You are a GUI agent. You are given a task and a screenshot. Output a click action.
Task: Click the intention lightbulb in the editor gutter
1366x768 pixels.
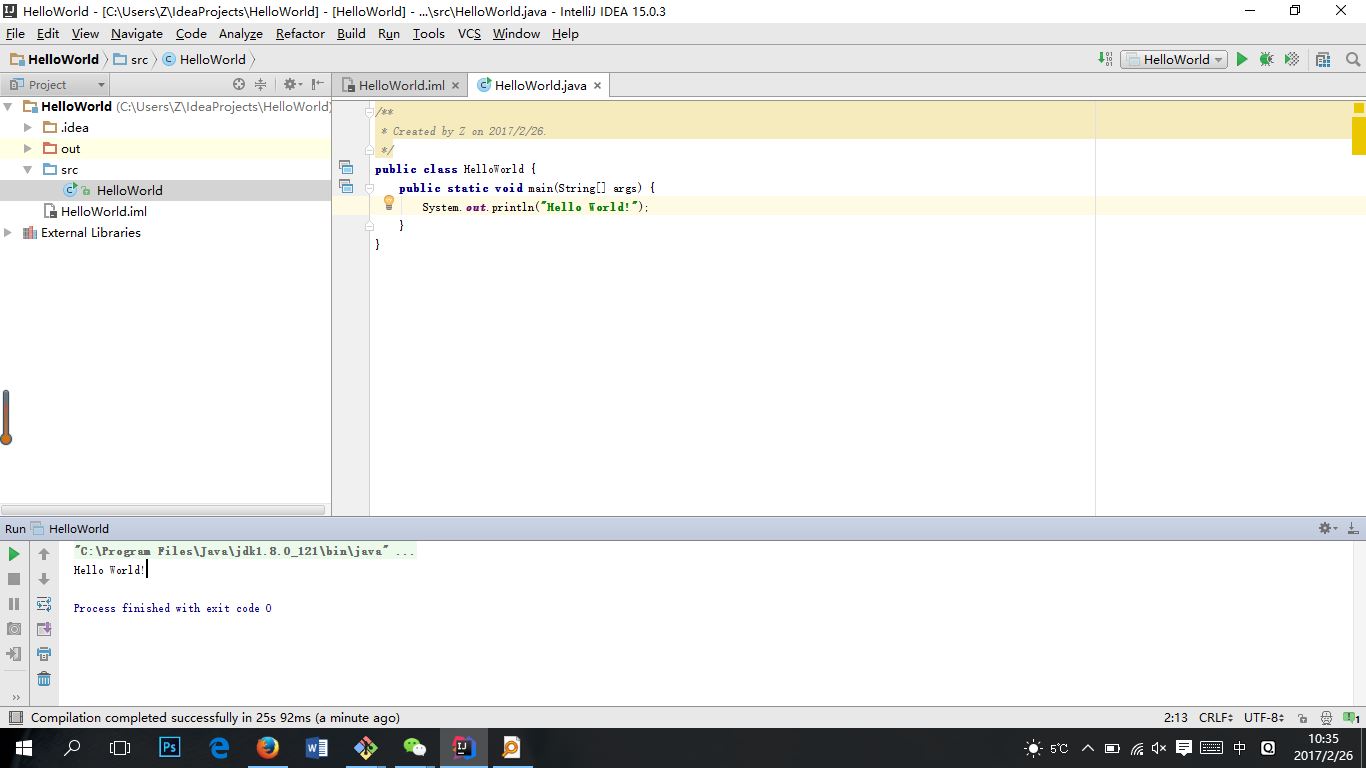pyautogui.click(x=389, y=203)
